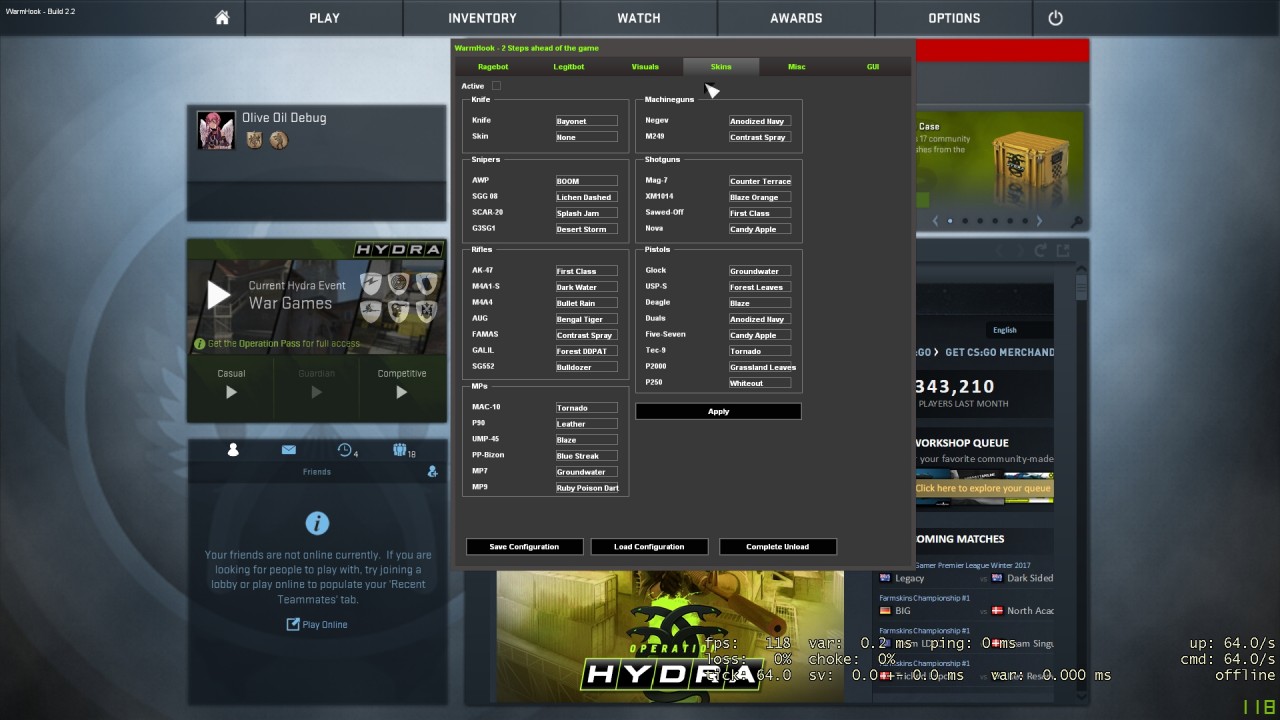Click the power quit icon
This screenshot has width=1280, height=720.
pos(1055,18)
